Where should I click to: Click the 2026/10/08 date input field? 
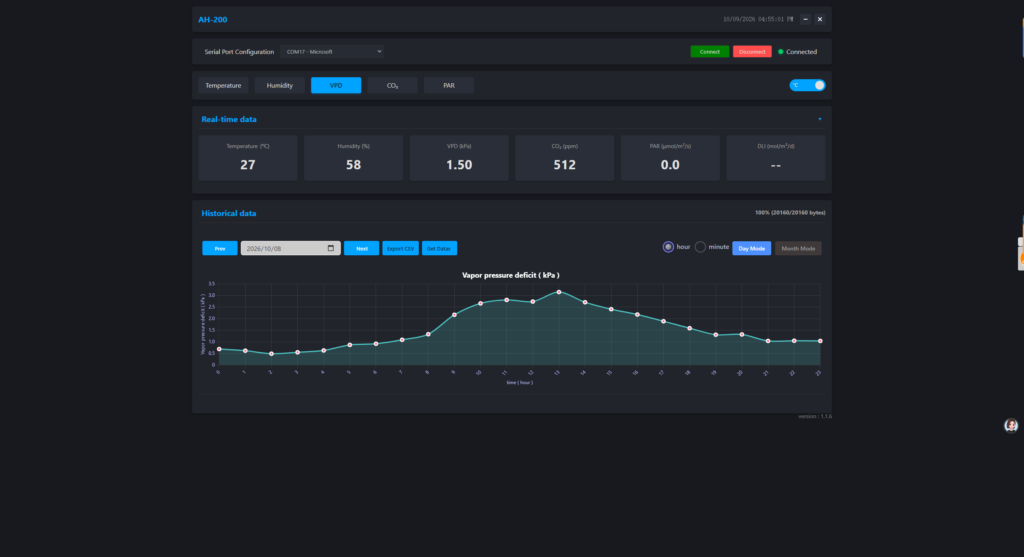pyautogui.click(x=291, y=248)
